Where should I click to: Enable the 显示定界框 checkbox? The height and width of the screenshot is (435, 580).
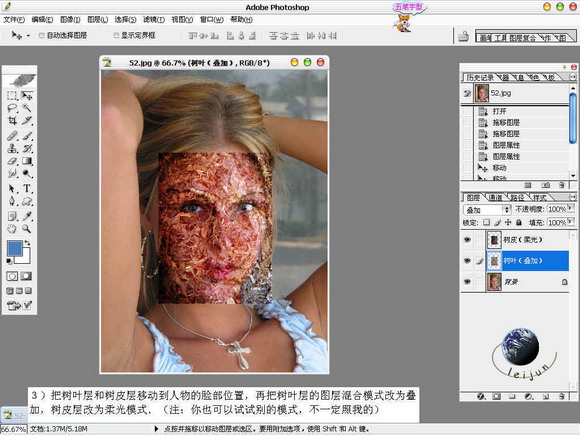pos(116,36)
